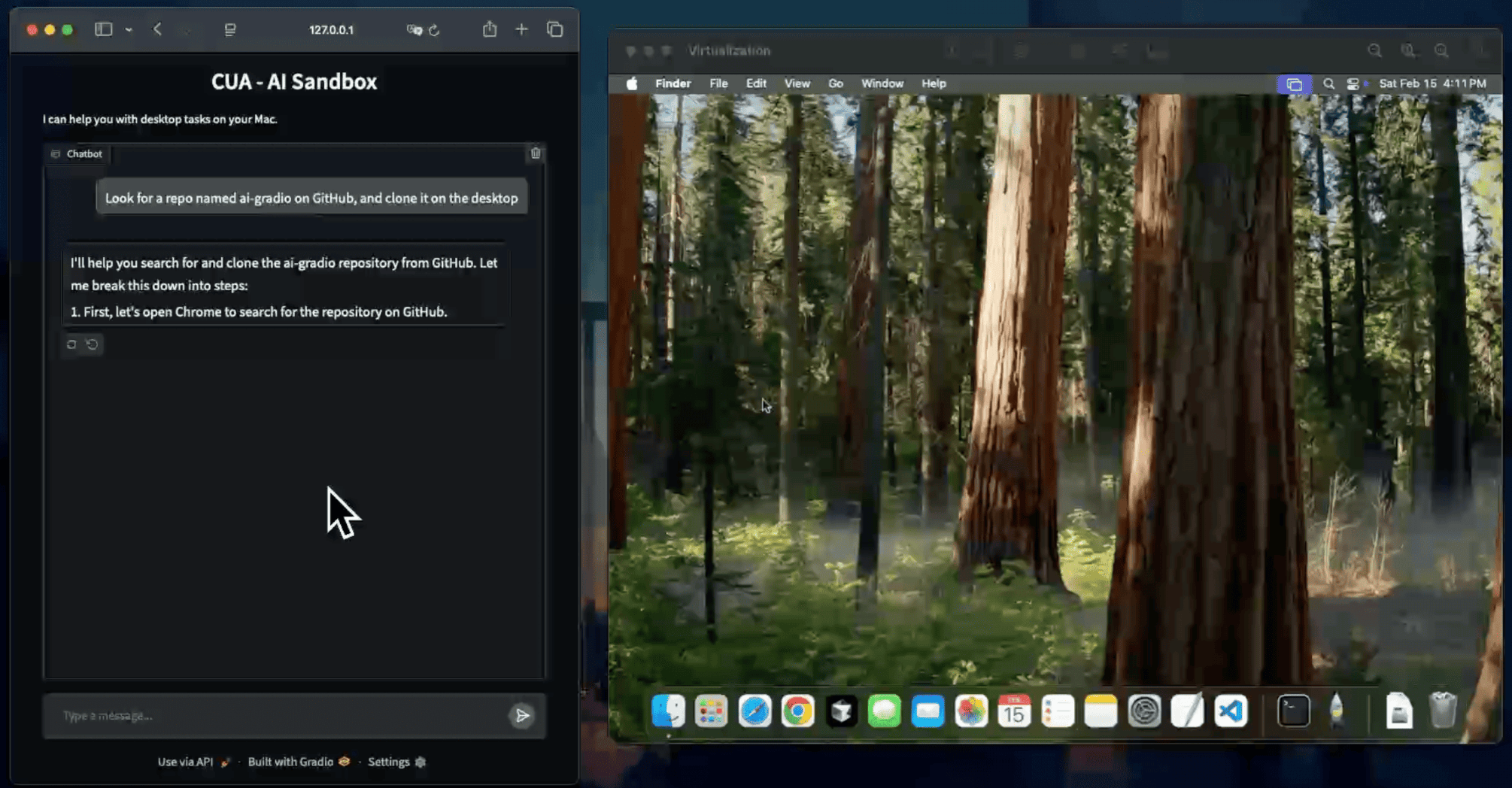Launch Google Chrome from the VM dock
This screenshot has width=1512, height=788.
[797, 711]
